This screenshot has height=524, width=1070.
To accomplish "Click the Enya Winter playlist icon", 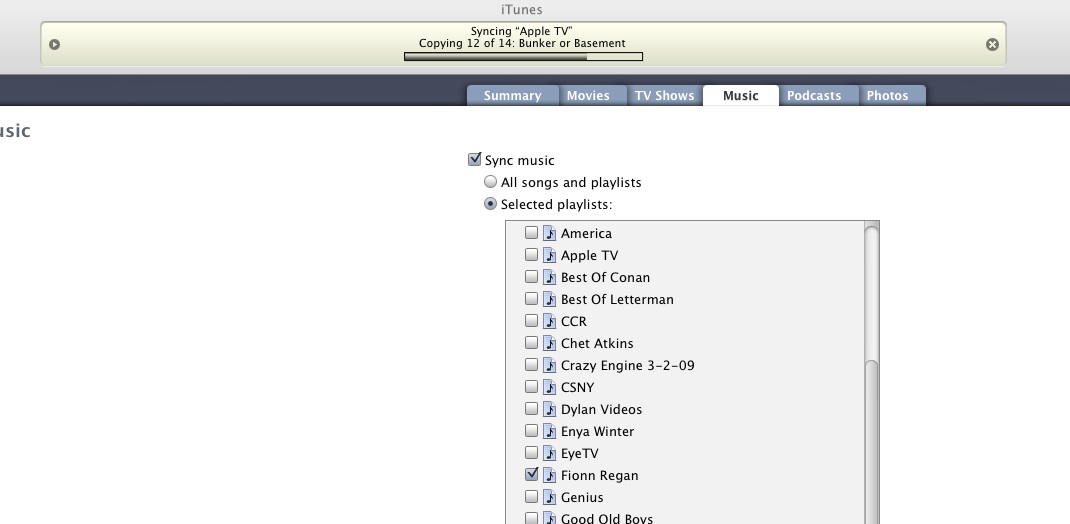I will (x=549, y=431).
